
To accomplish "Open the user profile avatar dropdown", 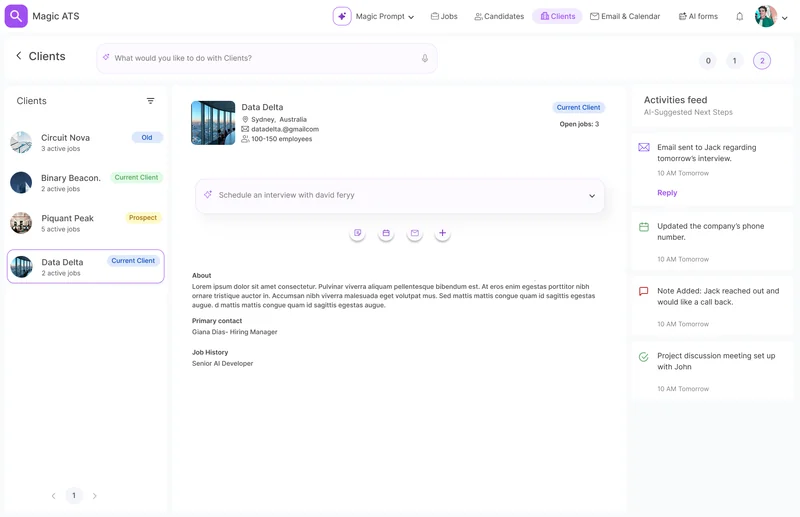I will coord(771,17).
